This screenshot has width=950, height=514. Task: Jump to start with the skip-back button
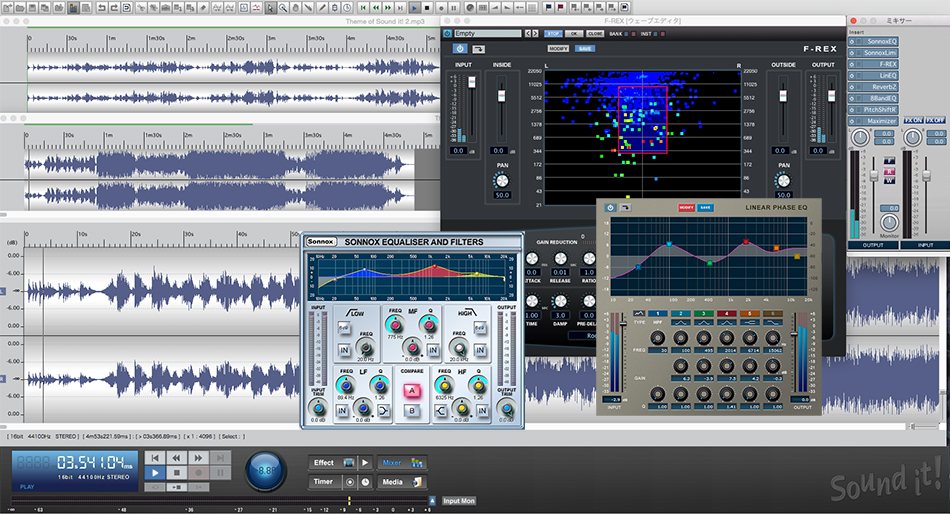coord(155,457)
